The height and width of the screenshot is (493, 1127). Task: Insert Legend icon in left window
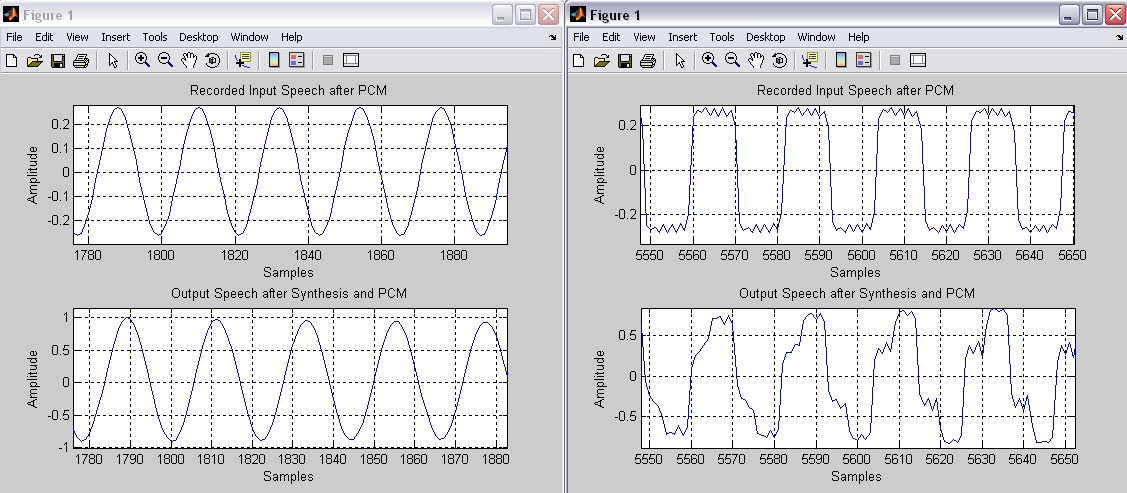(296, 60)
